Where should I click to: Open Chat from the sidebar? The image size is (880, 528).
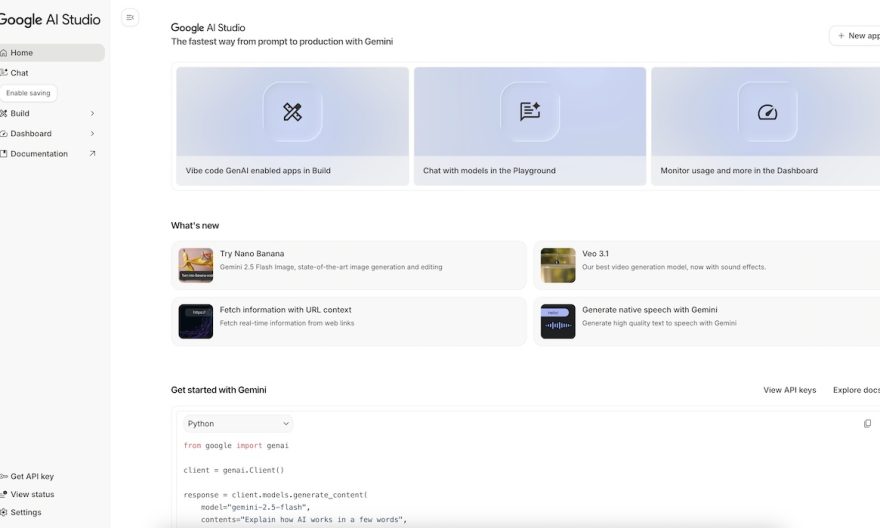pyautogui.click(x=19, y=73)
